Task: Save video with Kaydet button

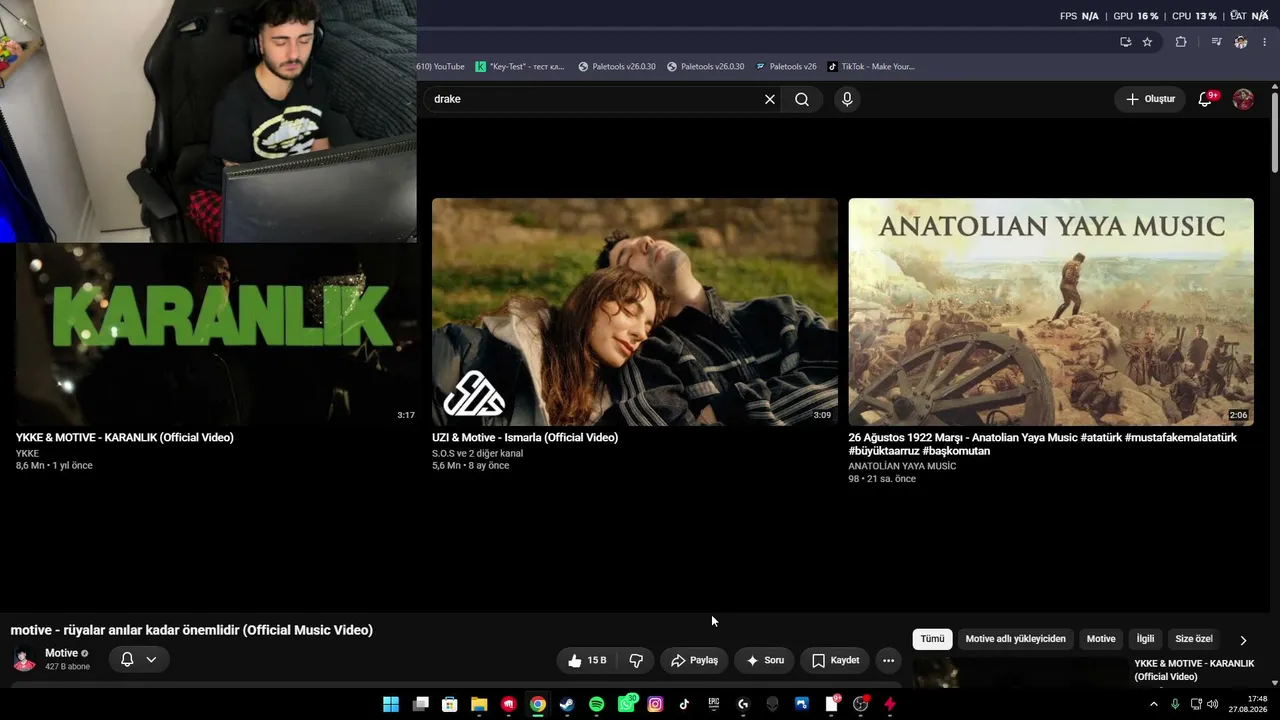Action: coord(835,660)
